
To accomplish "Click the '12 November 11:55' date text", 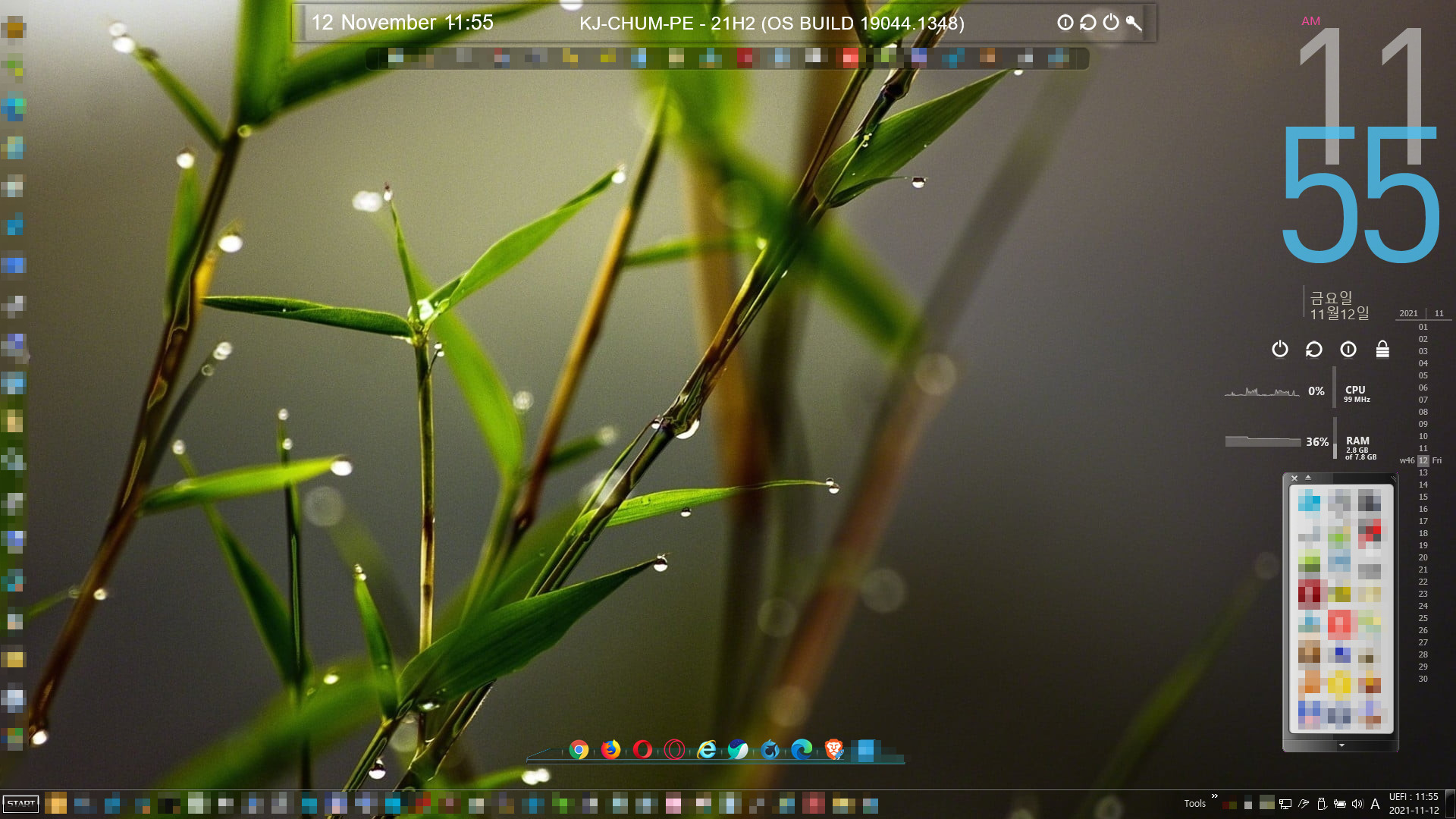I will click(x=402, y=23).
